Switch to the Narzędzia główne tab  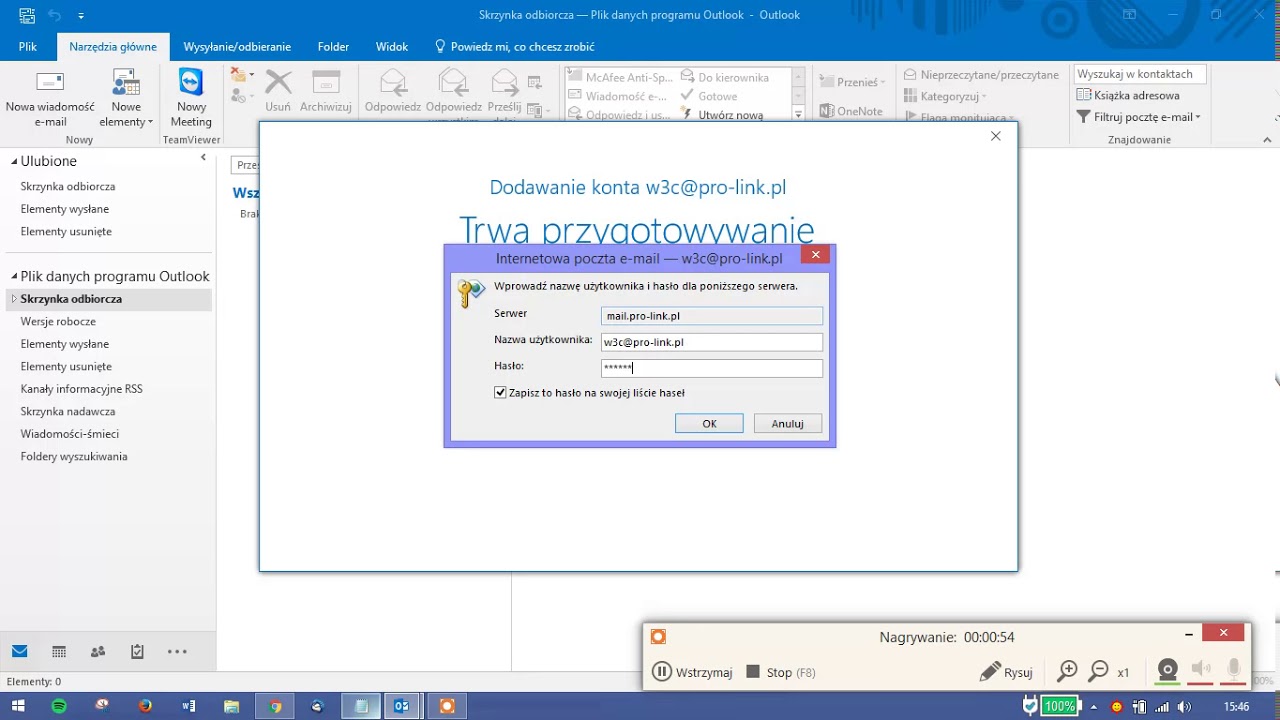[x=113, y=47]
